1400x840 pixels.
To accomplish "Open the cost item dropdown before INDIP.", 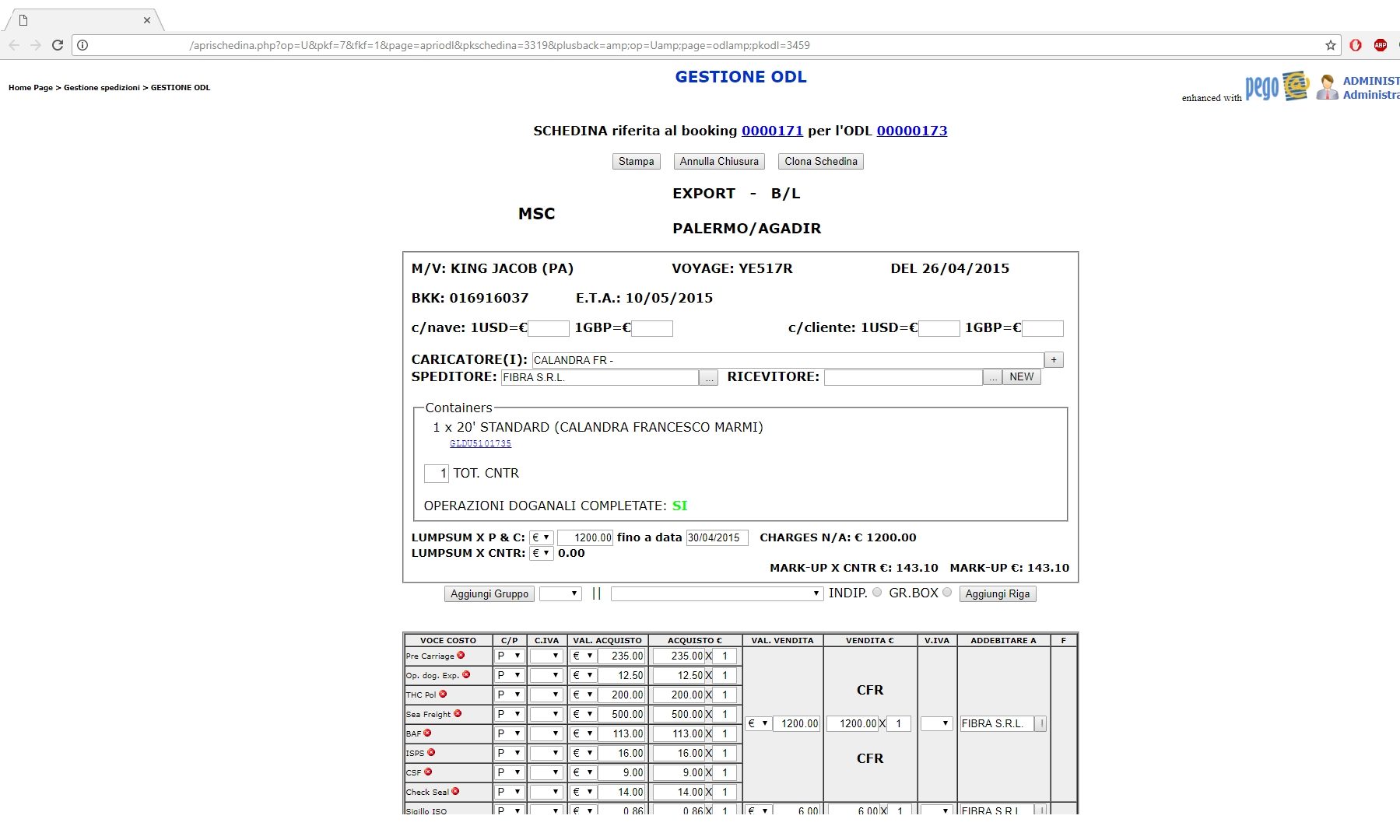I will (717, 593).
